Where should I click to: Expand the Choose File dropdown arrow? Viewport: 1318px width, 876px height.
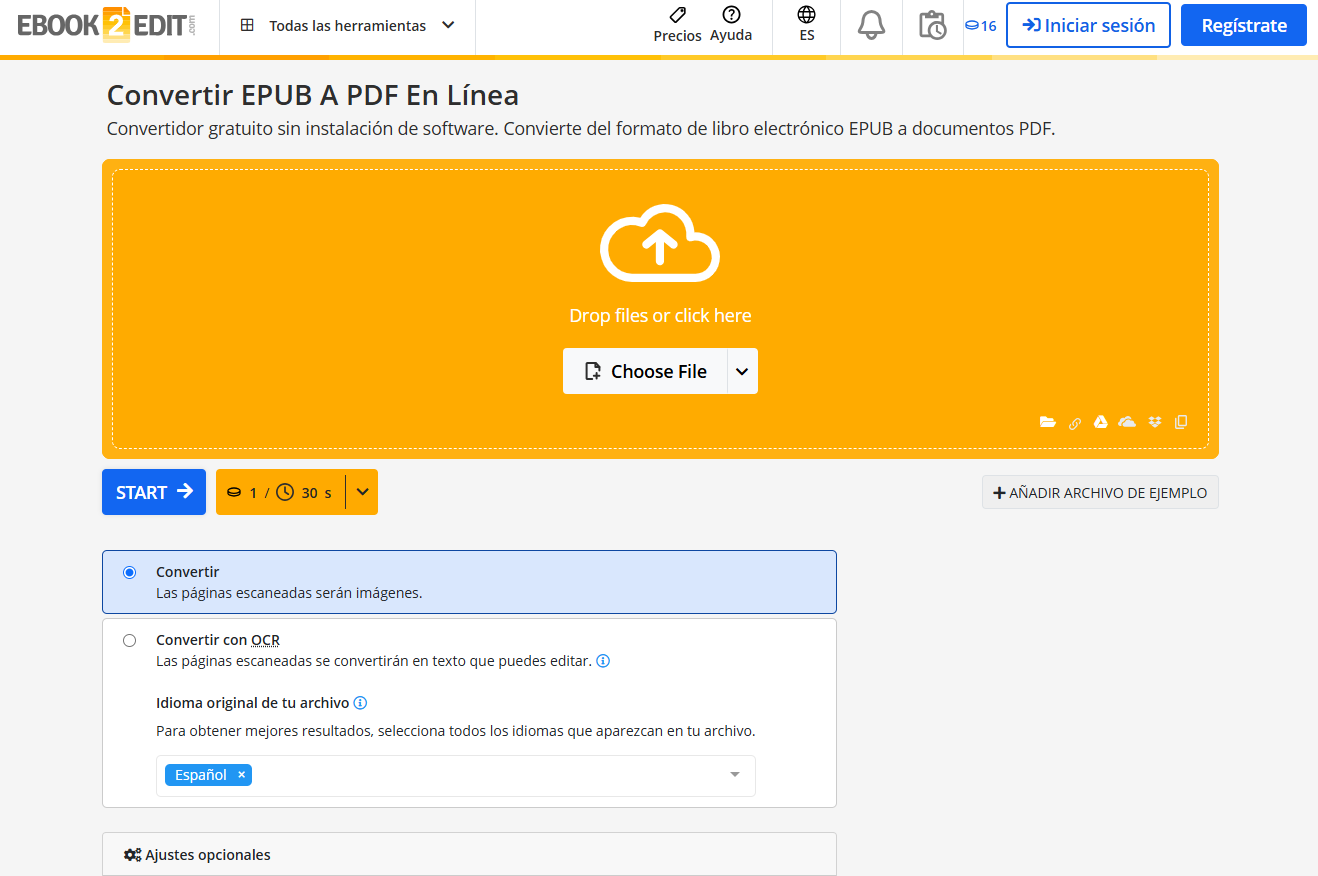(x=742, y=370)
